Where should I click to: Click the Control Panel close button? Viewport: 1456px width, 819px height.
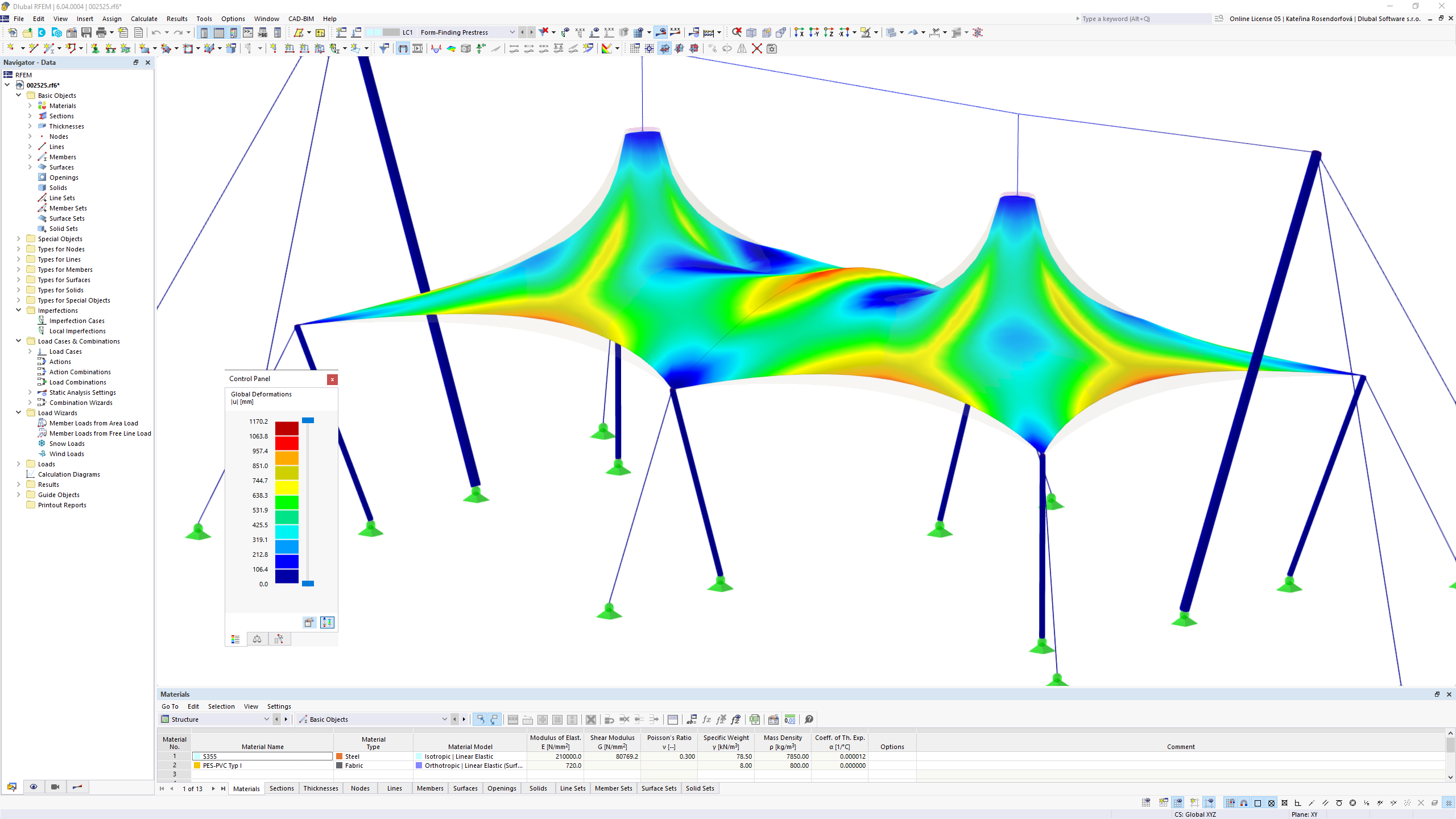[331, 378]
